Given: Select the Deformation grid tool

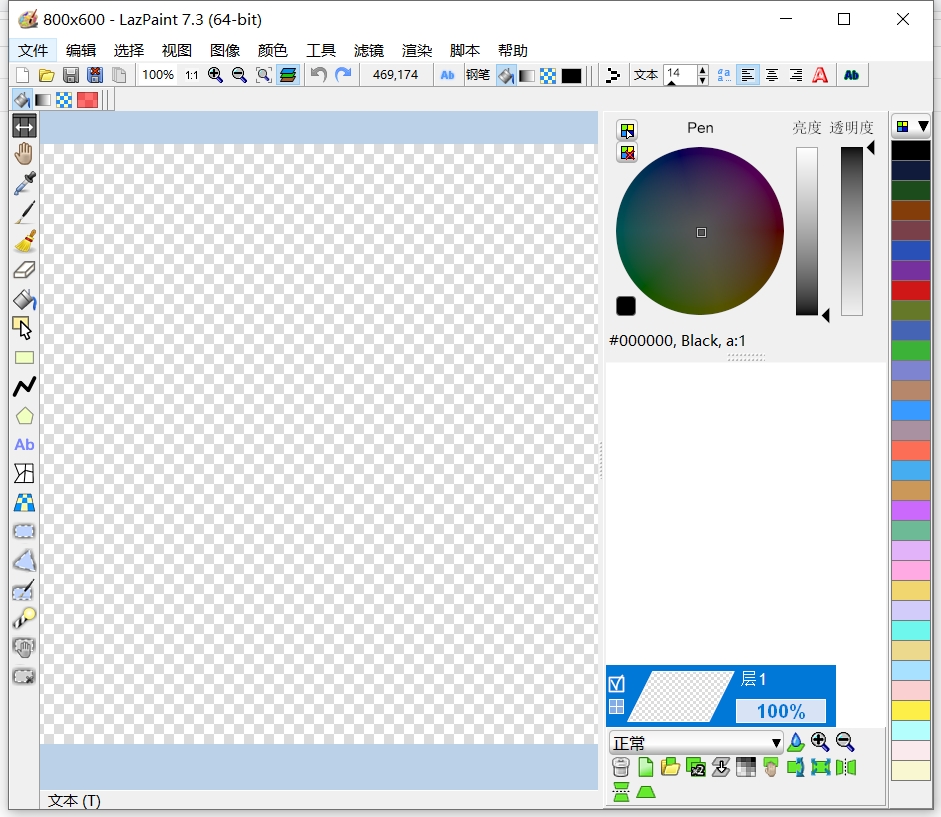Looking at the screenshot, I should pos(24,474).
